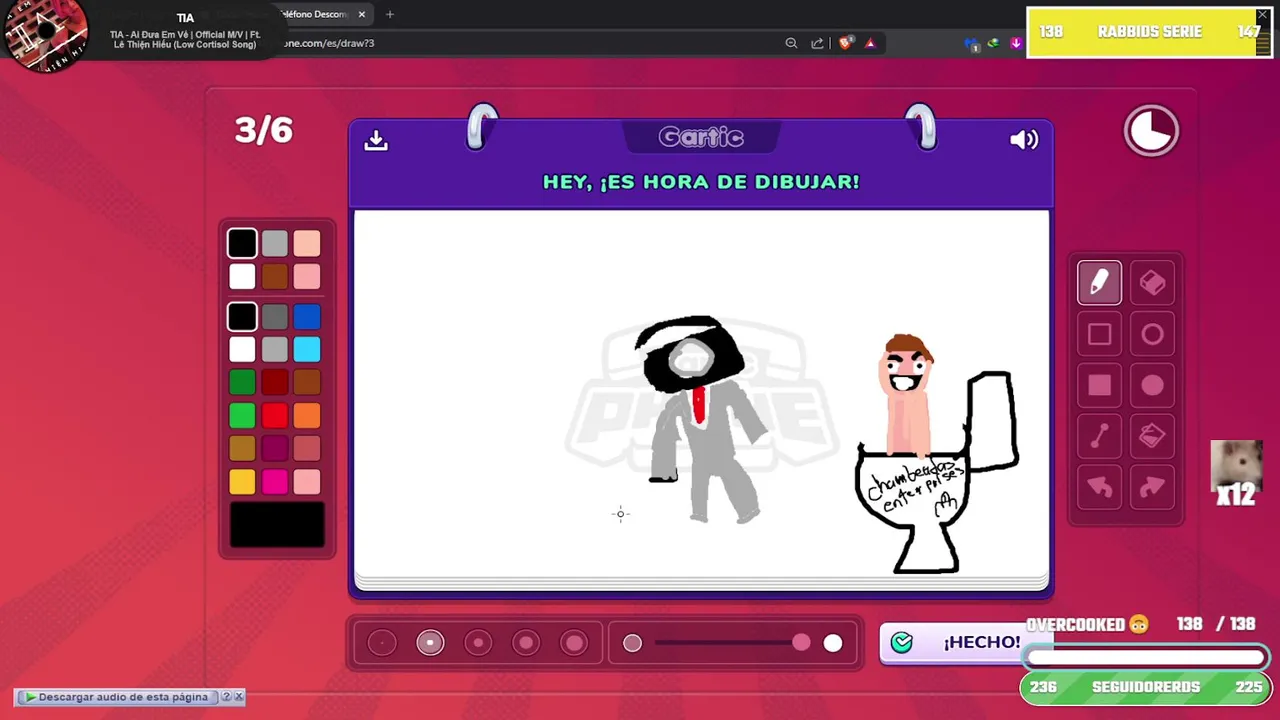Pick the dark red swatch

pos(275,382)
